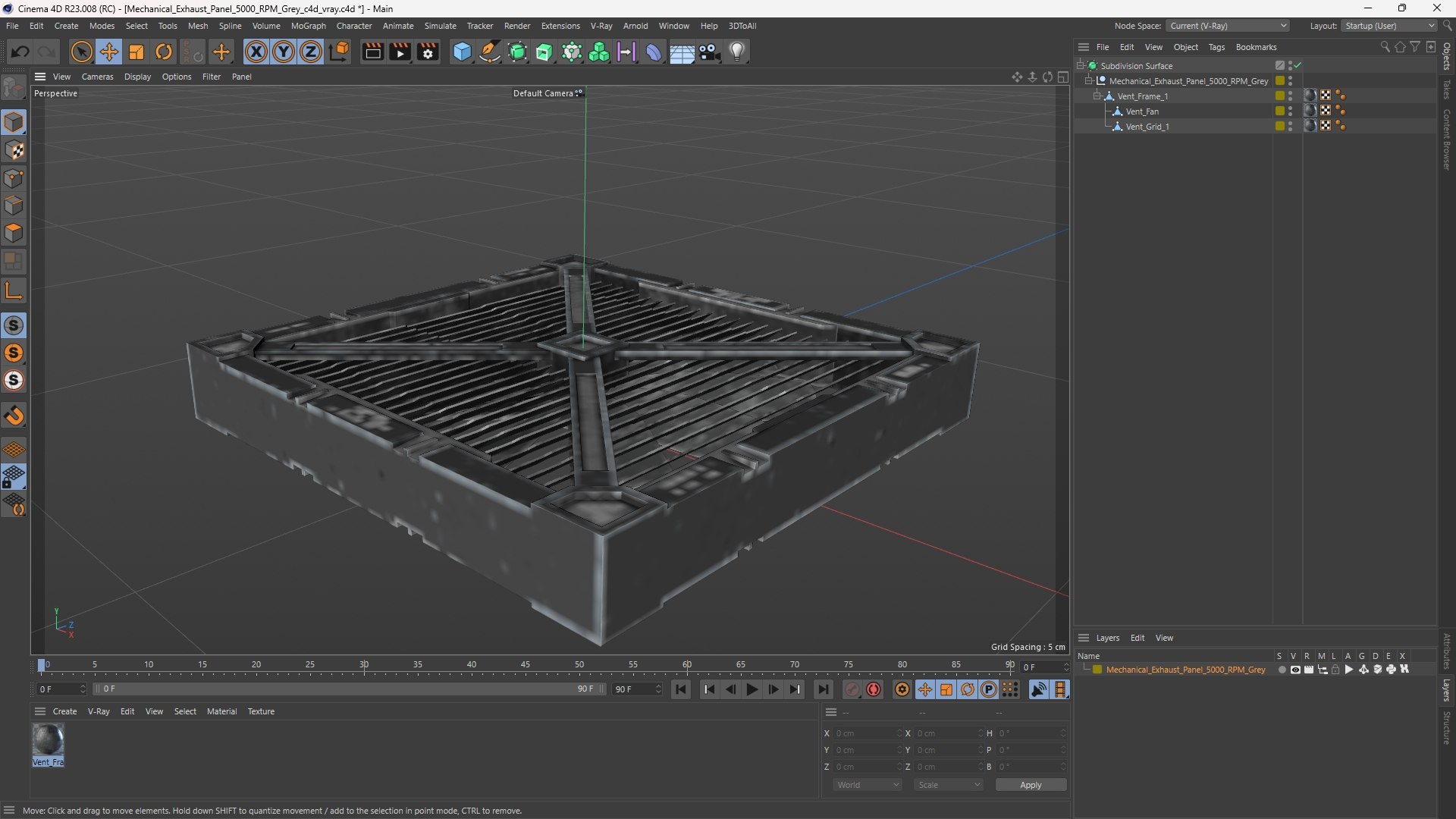Toggle layer visibility eye for Mechanical_Exhaust_Panel layer
Viewport: 1456px width, 819px height.
pyautogui.click(x=1295, y=670)
